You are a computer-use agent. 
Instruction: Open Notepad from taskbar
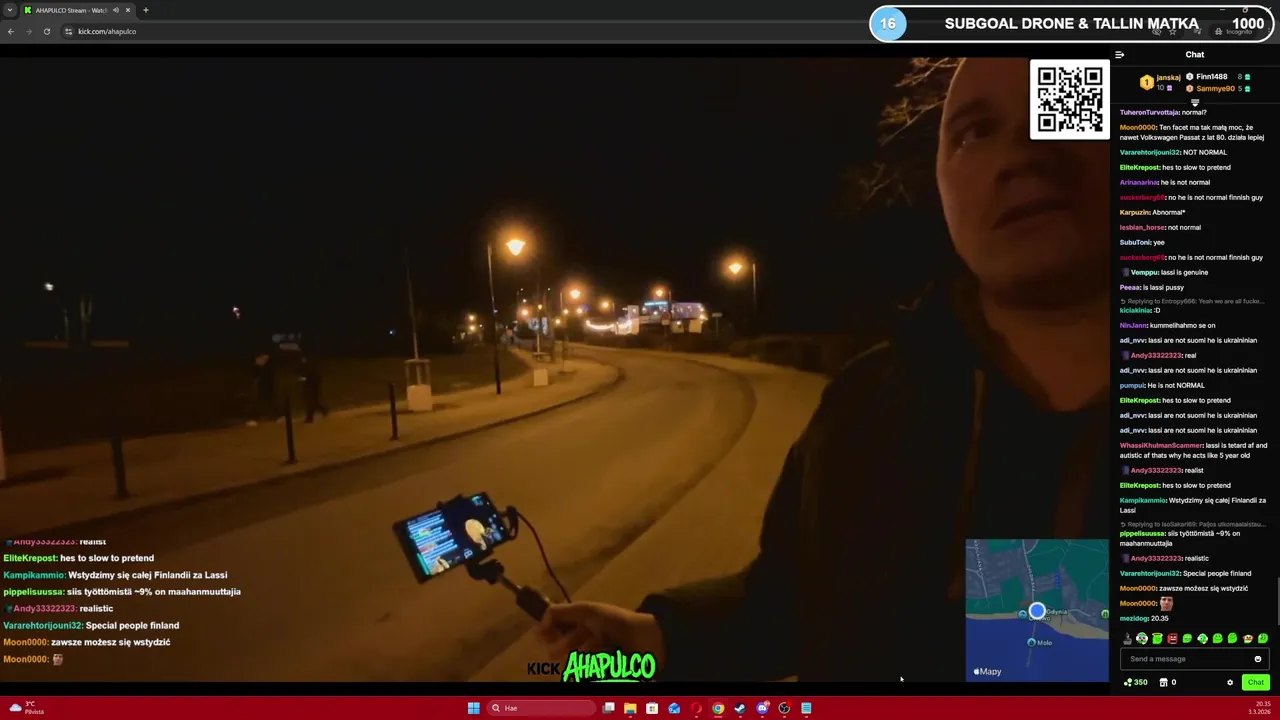(806, 708)
